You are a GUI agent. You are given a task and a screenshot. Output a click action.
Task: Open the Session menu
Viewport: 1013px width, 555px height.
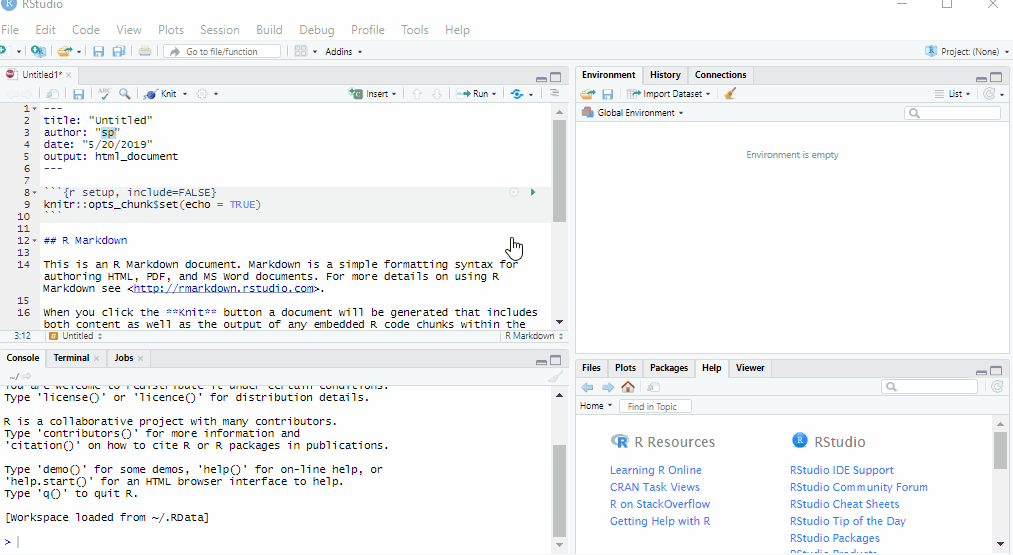click(220, 30)
